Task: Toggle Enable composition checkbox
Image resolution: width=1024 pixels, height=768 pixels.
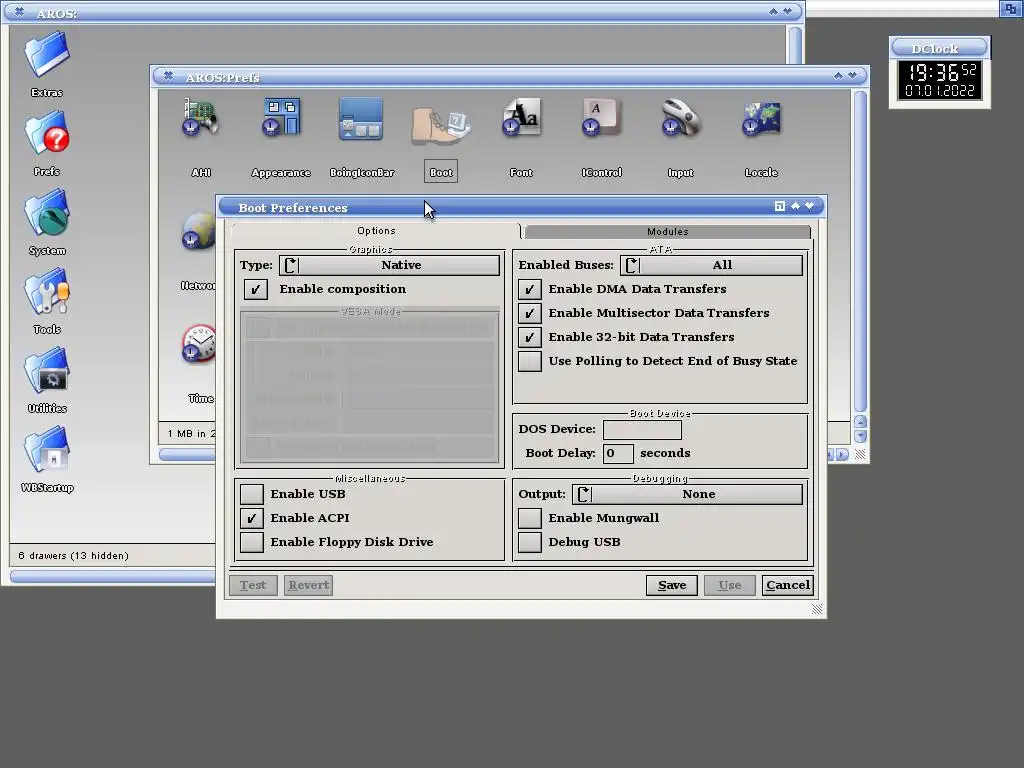Action: [255, 289]
